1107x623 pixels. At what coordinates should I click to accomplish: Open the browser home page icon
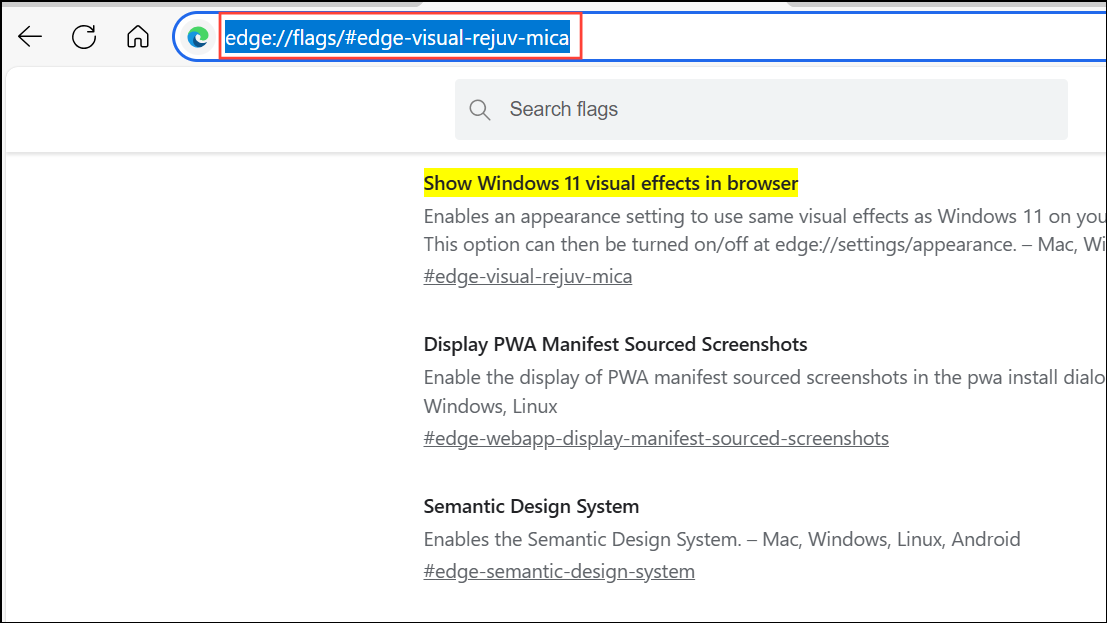[x=138, y=36]
